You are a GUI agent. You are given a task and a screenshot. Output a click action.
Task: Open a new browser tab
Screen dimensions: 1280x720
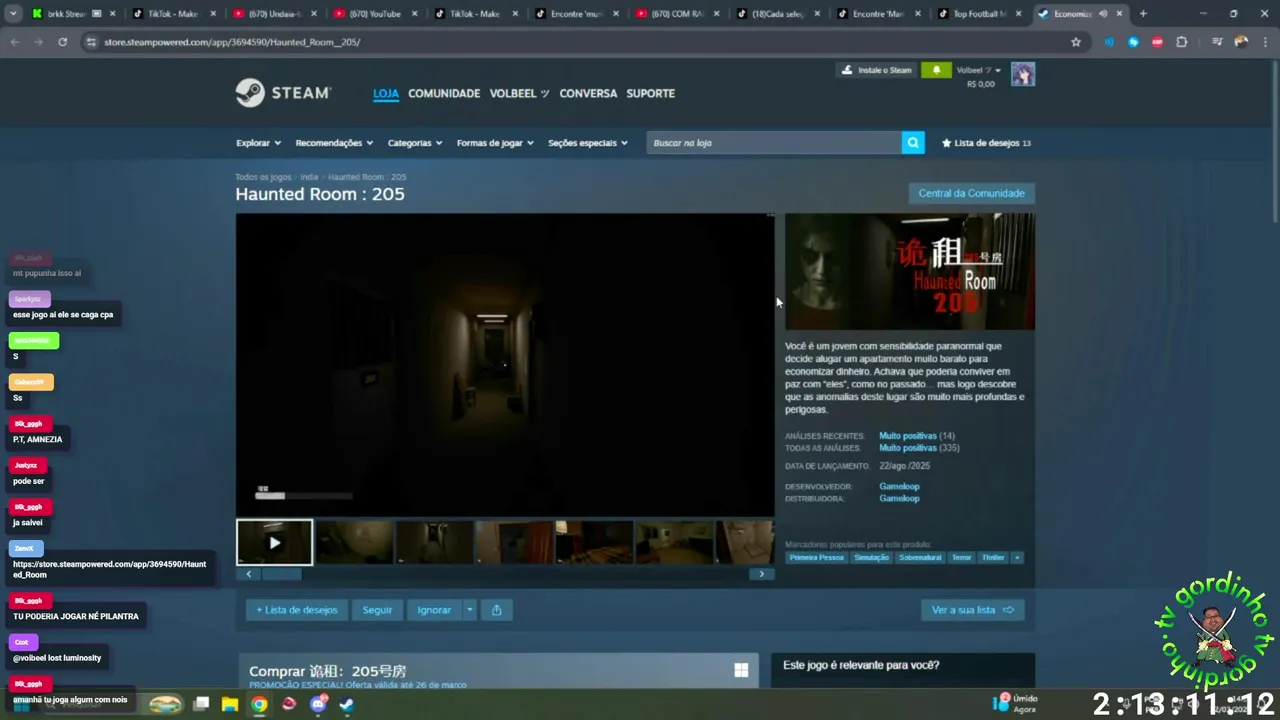coord(1143,14)
